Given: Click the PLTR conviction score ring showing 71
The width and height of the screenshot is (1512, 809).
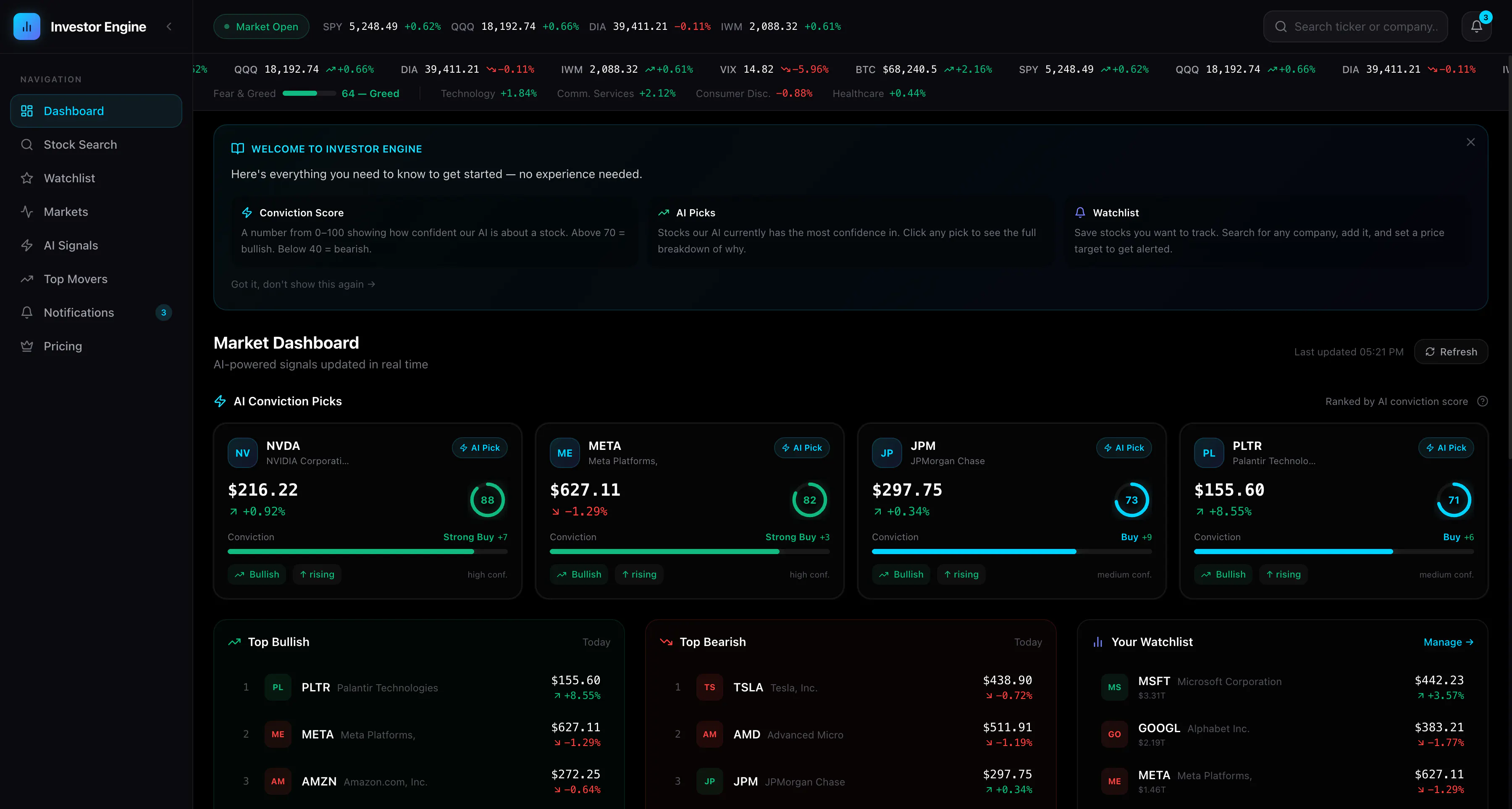Looking at the screenshot, I should point(1454,500).
